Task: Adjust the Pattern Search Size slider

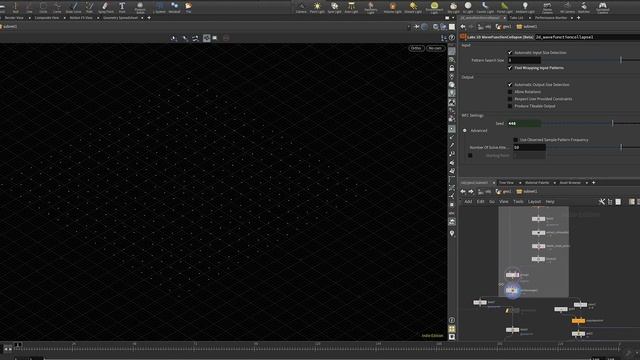Action: pyautogui.click(x=621, y=60)
